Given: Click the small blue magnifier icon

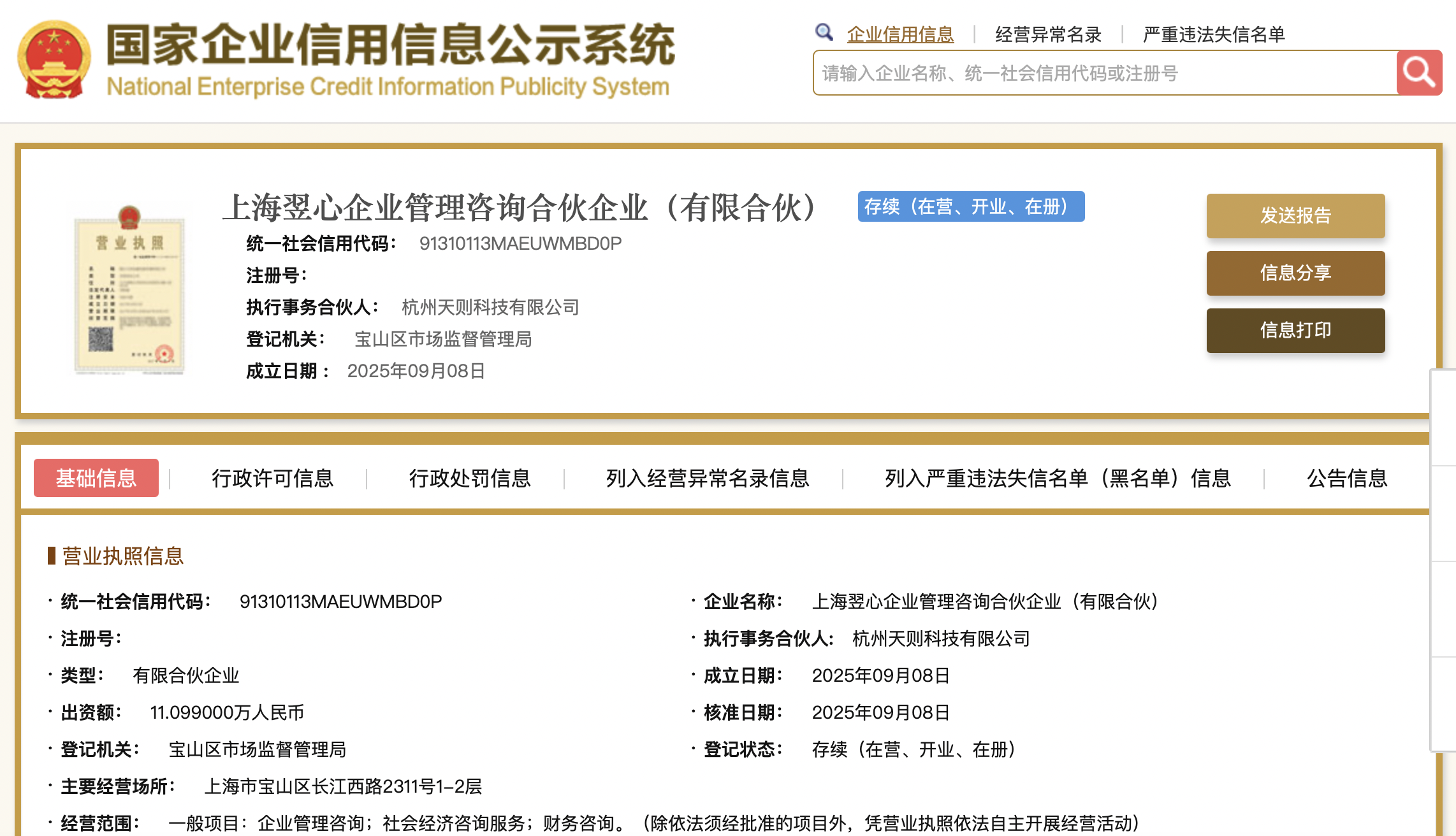Looking at the screenshot, I should [x=824, y=32].
